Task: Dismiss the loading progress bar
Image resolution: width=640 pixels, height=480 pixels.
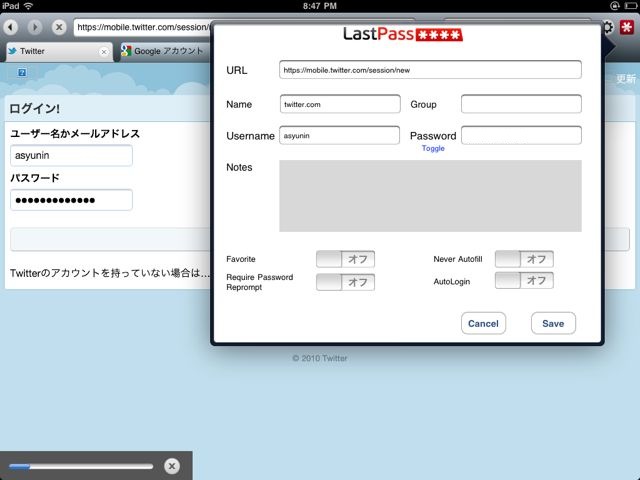Action: click(172, 466)
